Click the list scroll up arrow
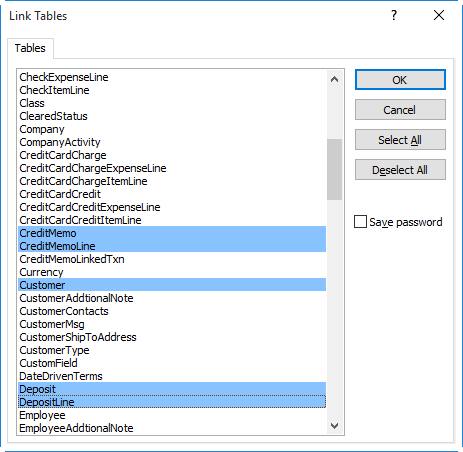Screen dimensions: 463x452 tap(334, 79)
